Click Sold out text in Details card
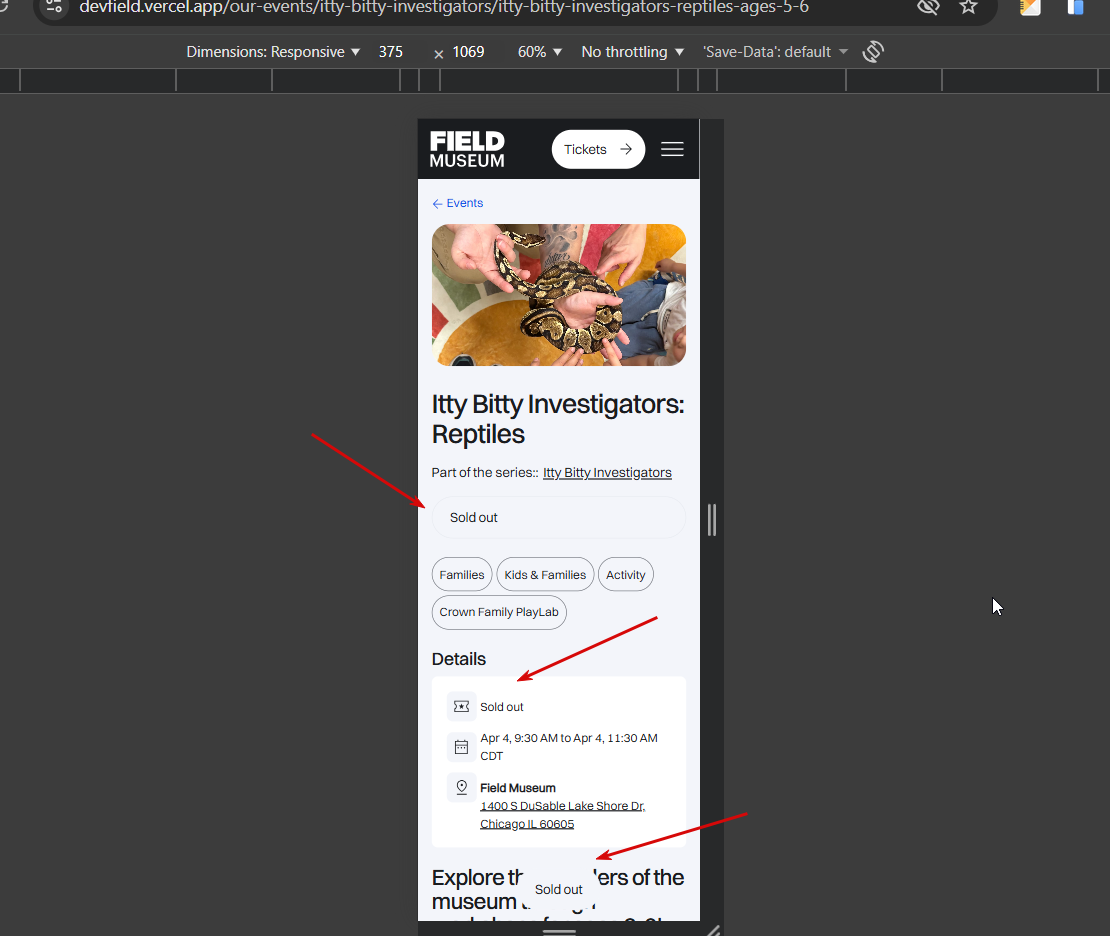The image size is (1110, 936). click(x=502, y=707)
